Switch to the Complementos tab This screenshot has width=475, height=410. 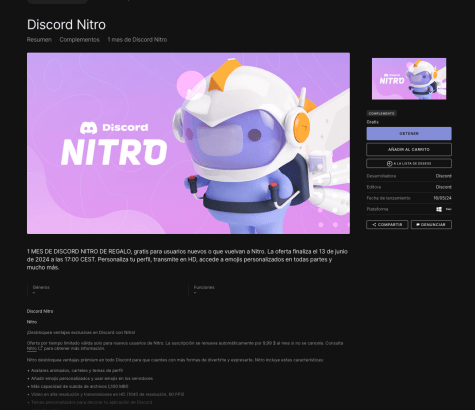[x=79, y=40]
